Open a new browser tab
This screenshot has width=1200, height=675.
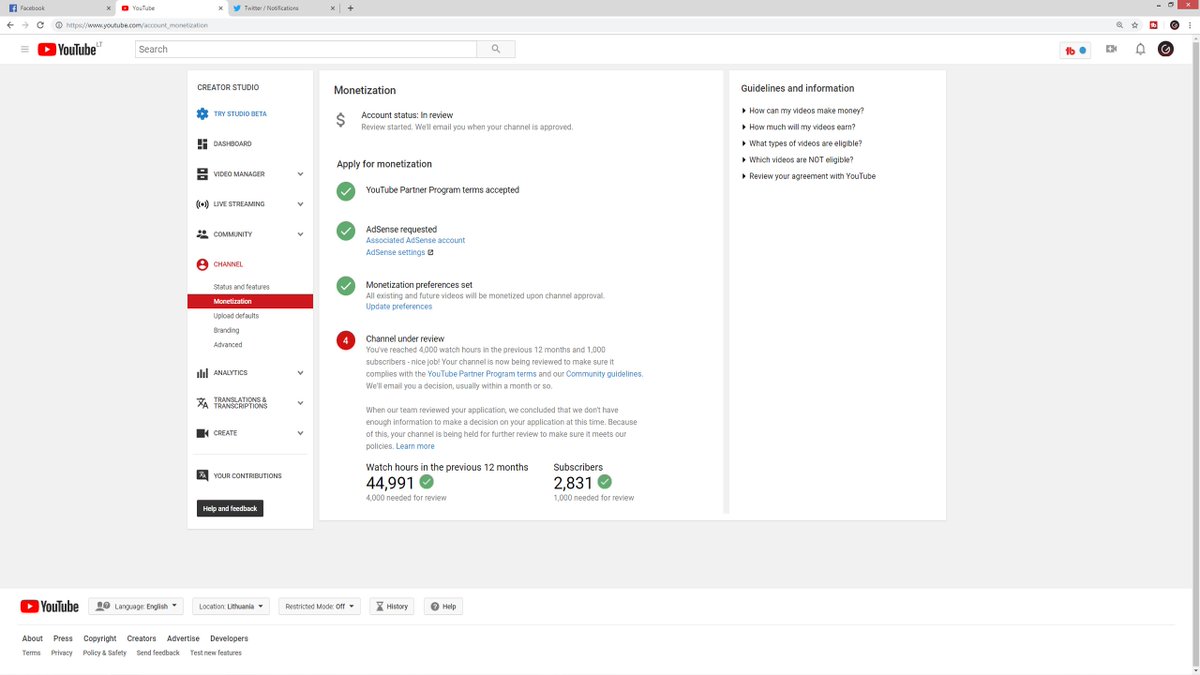pyautogui.click(x=350, y=7)
